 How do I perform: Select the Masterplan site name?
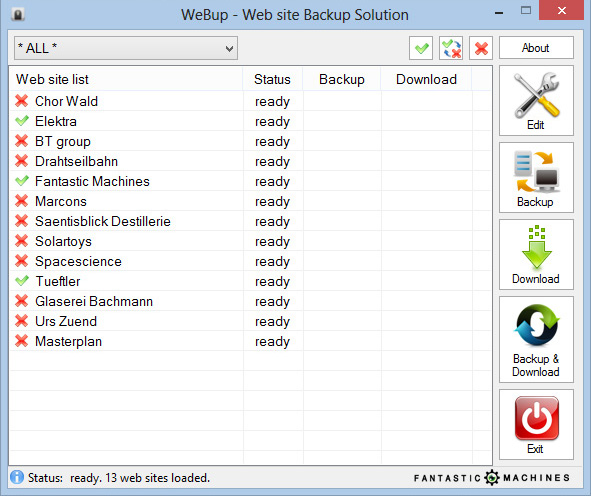pyautogui.click(x=69, y=341)
